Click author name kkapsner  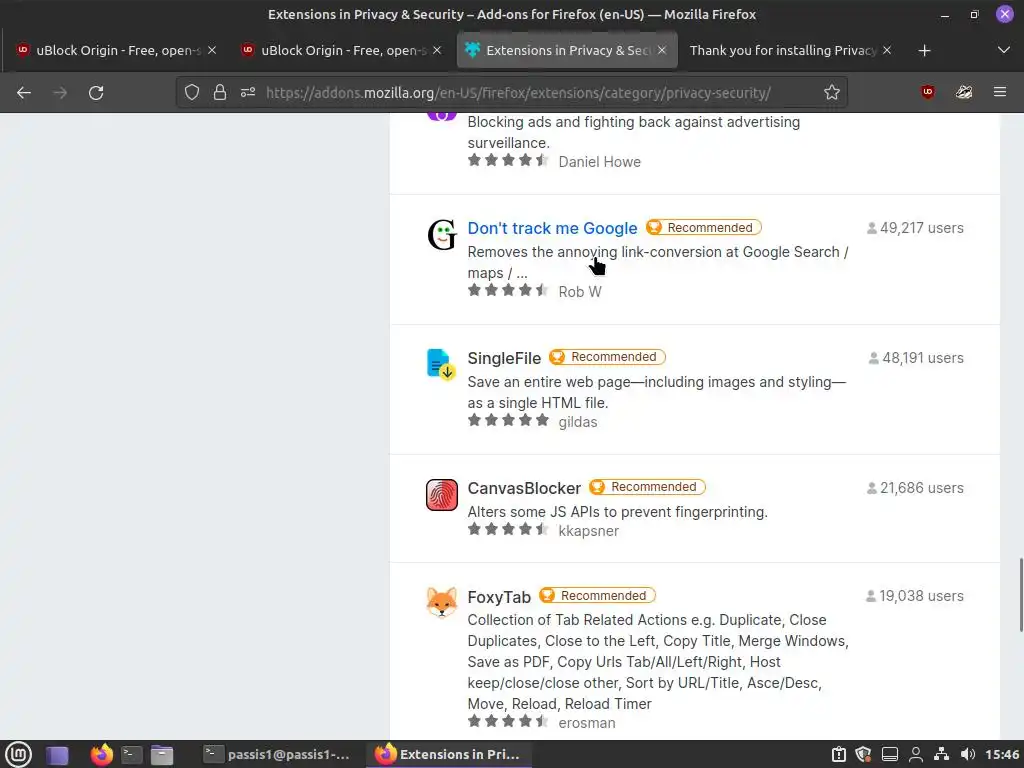click(588, 531)
